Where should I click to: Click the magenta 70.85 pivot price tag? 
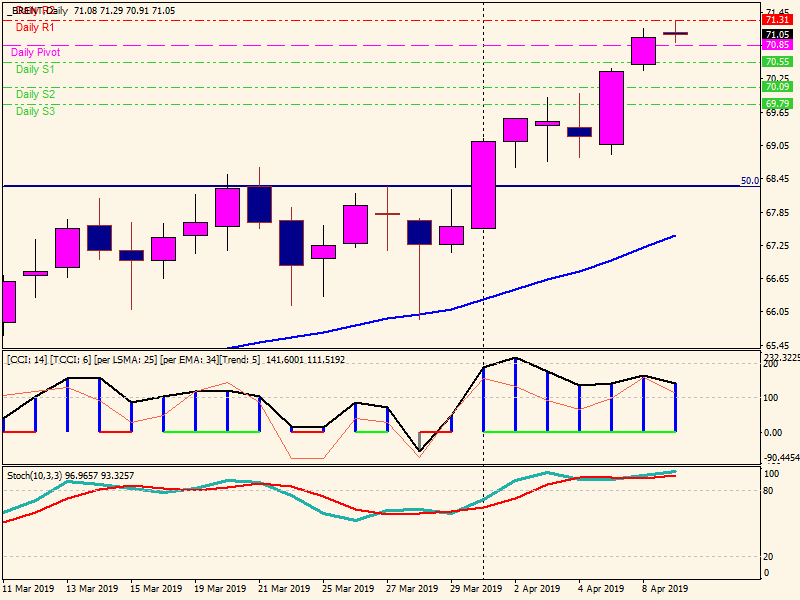pos(776,45)
